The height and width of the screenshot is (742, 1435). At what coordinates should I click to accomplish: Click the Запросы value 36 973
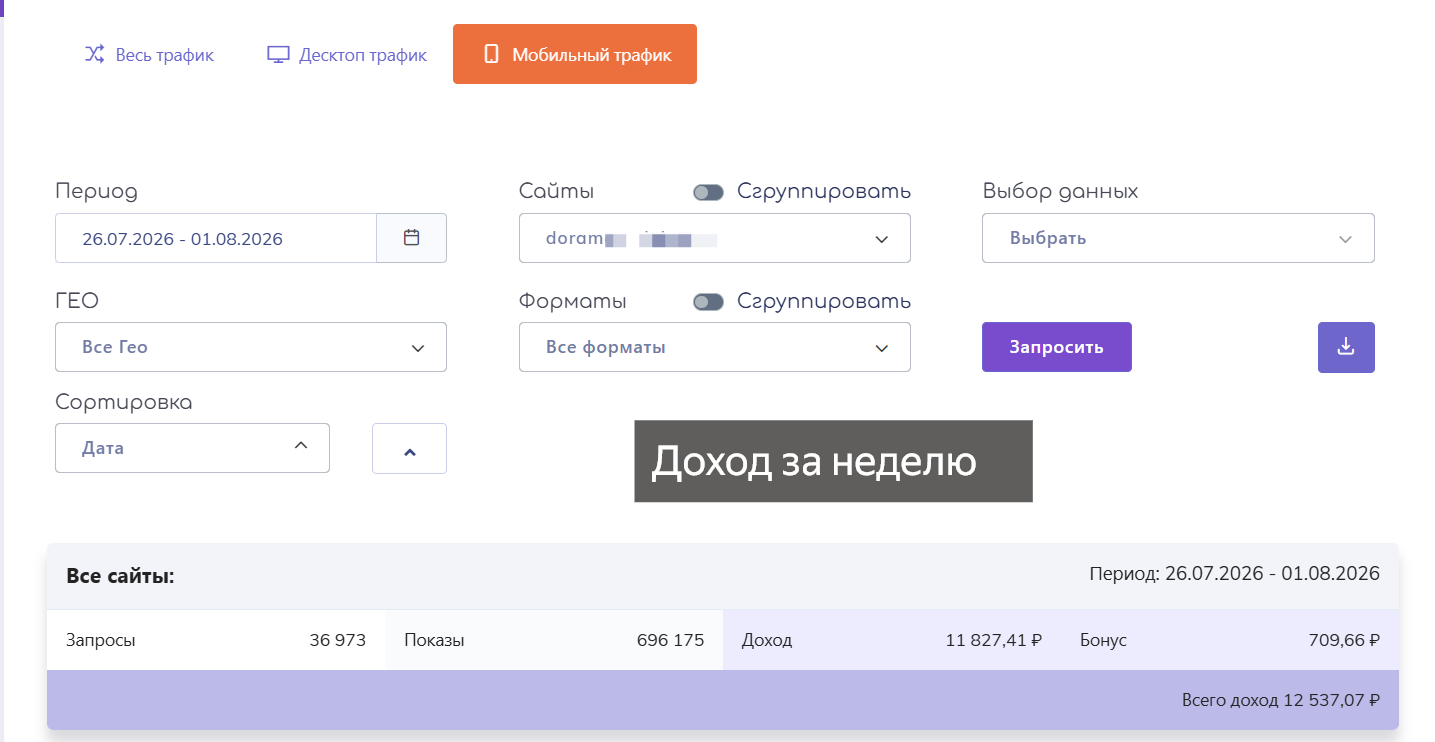[x=338, y=640]
